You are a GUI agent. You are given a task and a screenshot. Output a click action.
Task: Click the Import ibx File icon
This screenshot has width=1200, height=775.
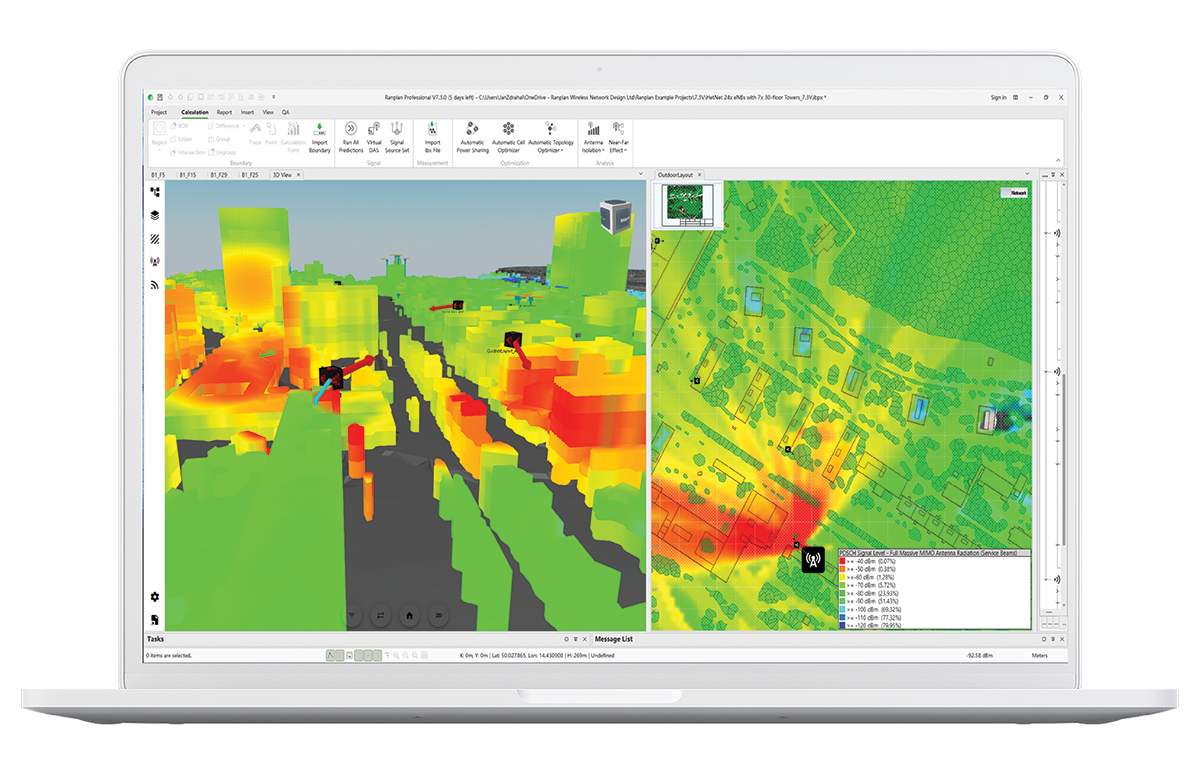(432, 130)
